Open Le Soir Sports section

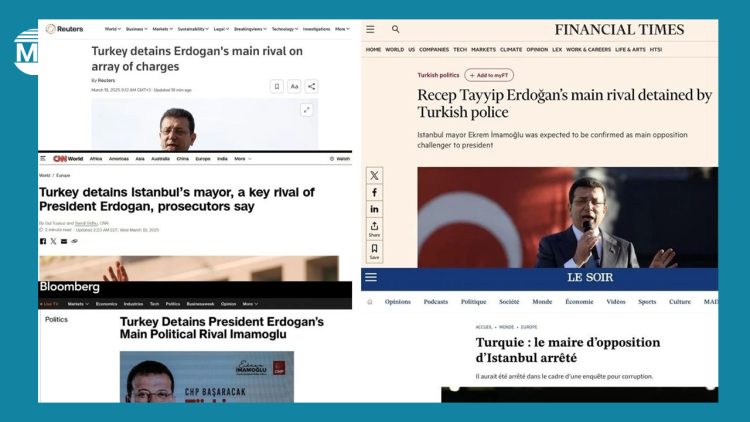tap(647, 302)
